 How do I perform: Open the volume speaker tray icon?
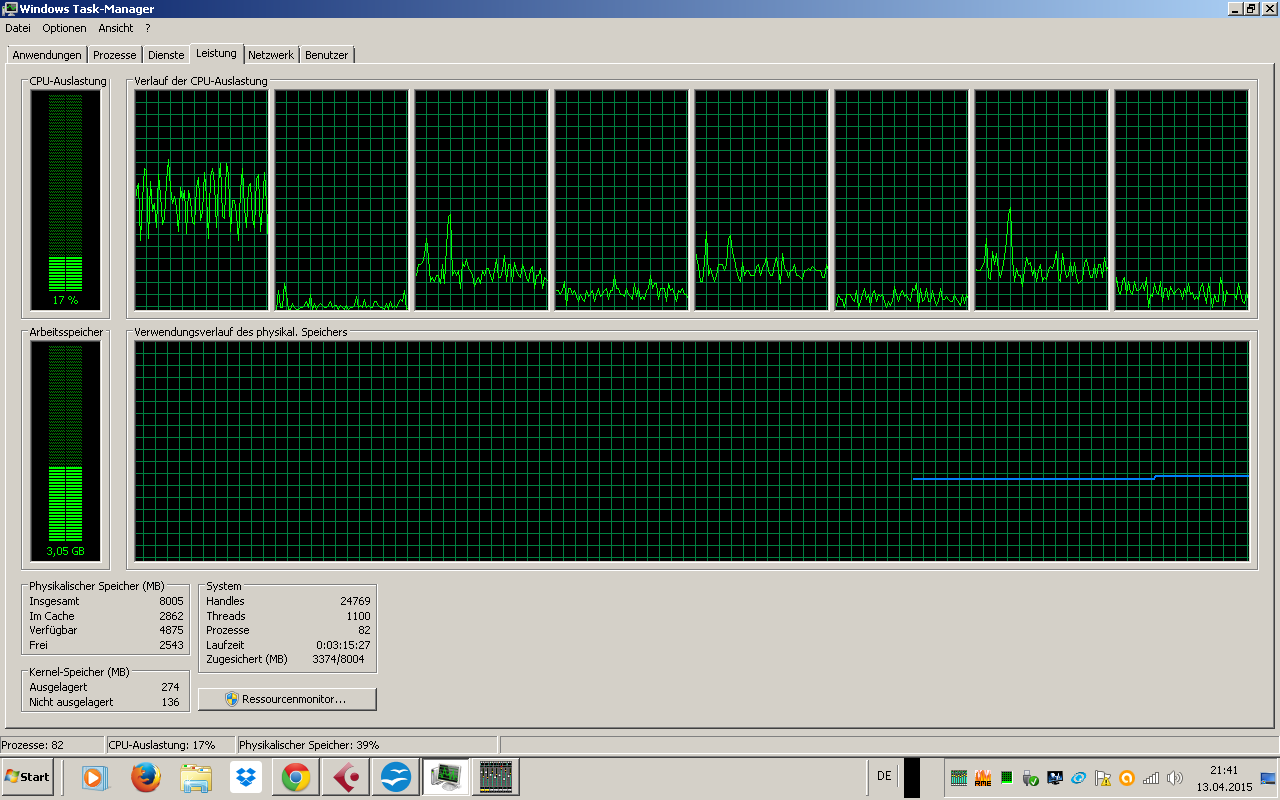coord(1175,778)
